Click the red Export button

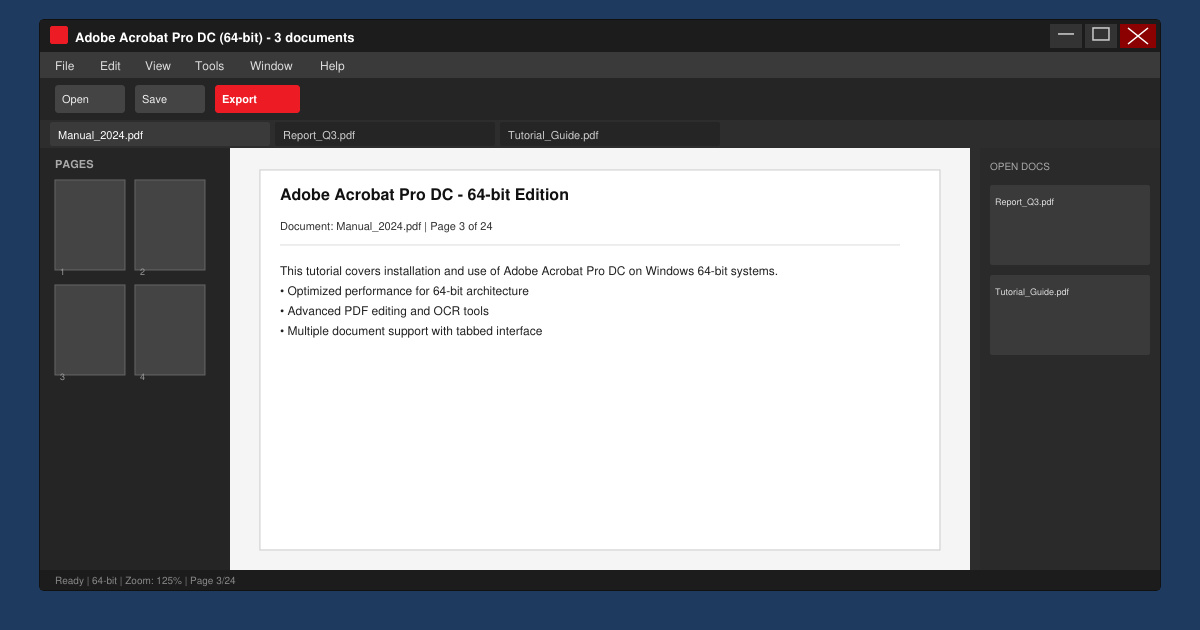[257, 99]
